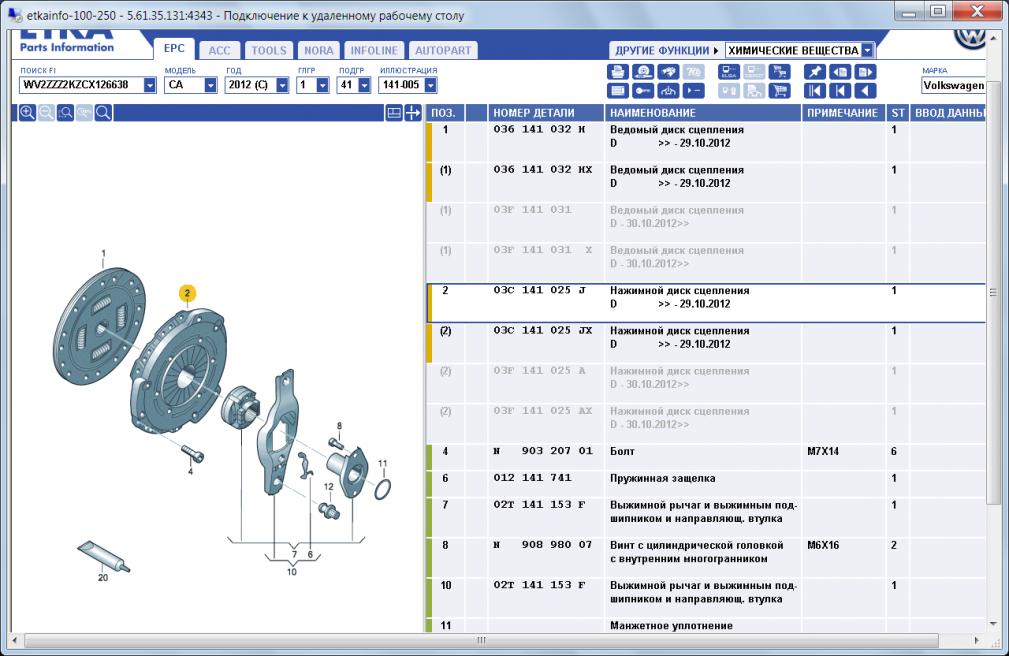The width and height of the screenshot is (1009, 656).
Task: Click the printer icon in toolbar
Action: tap(618, 72)
